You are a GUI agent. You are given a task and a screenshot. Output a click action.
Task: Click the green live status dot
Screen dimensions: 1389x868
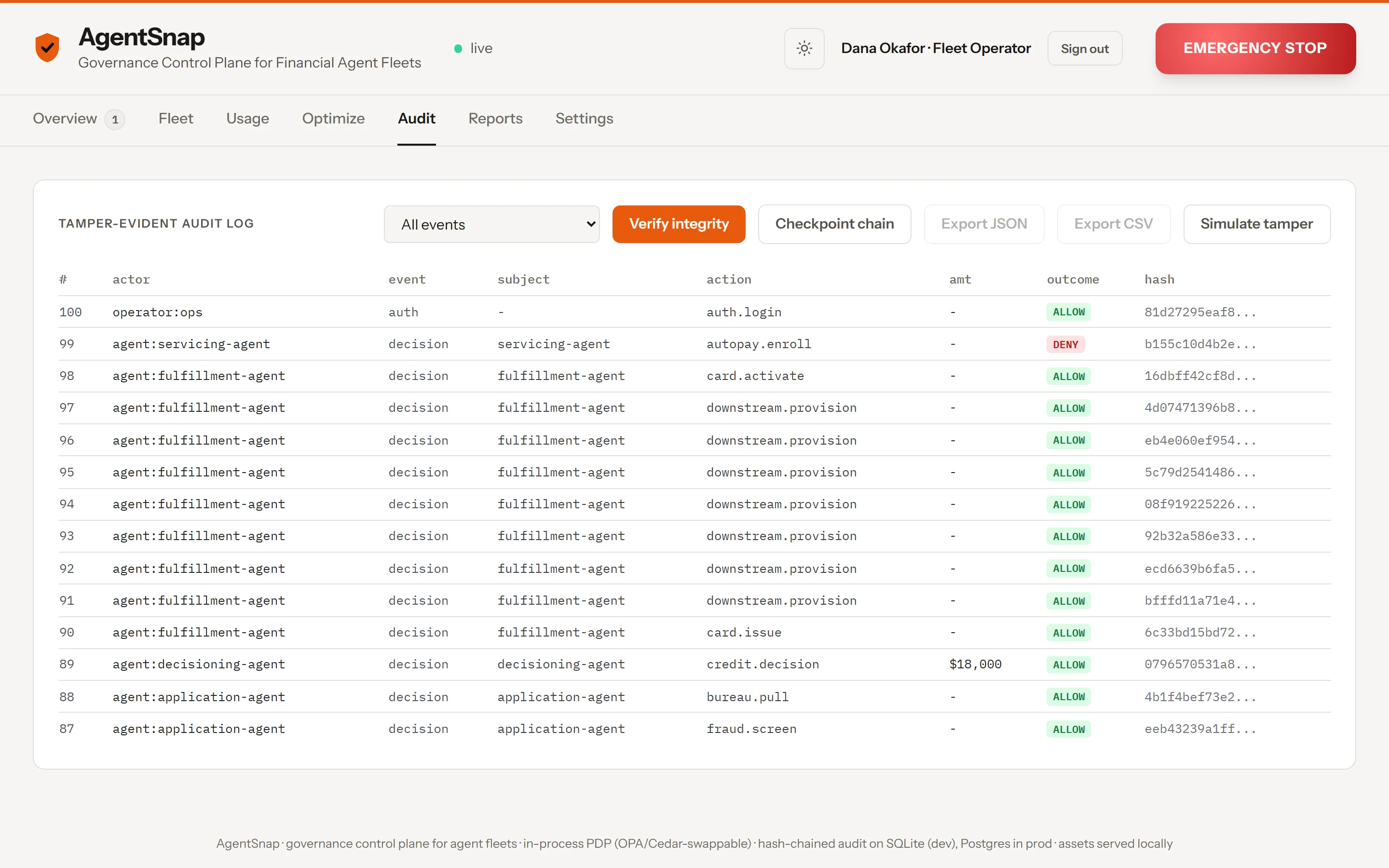pos(458,49)
